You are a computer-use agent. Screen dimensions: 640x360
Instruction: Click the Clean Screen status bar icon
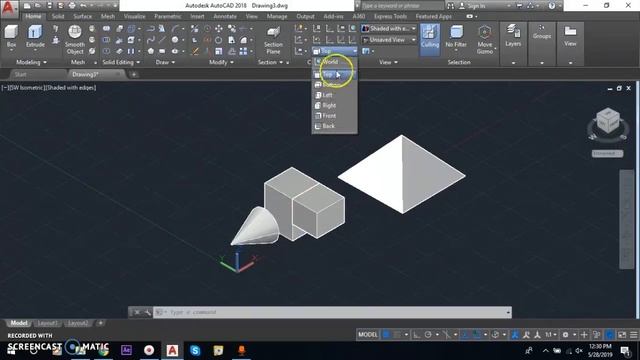pyautogui.click(x=622, y=335)
